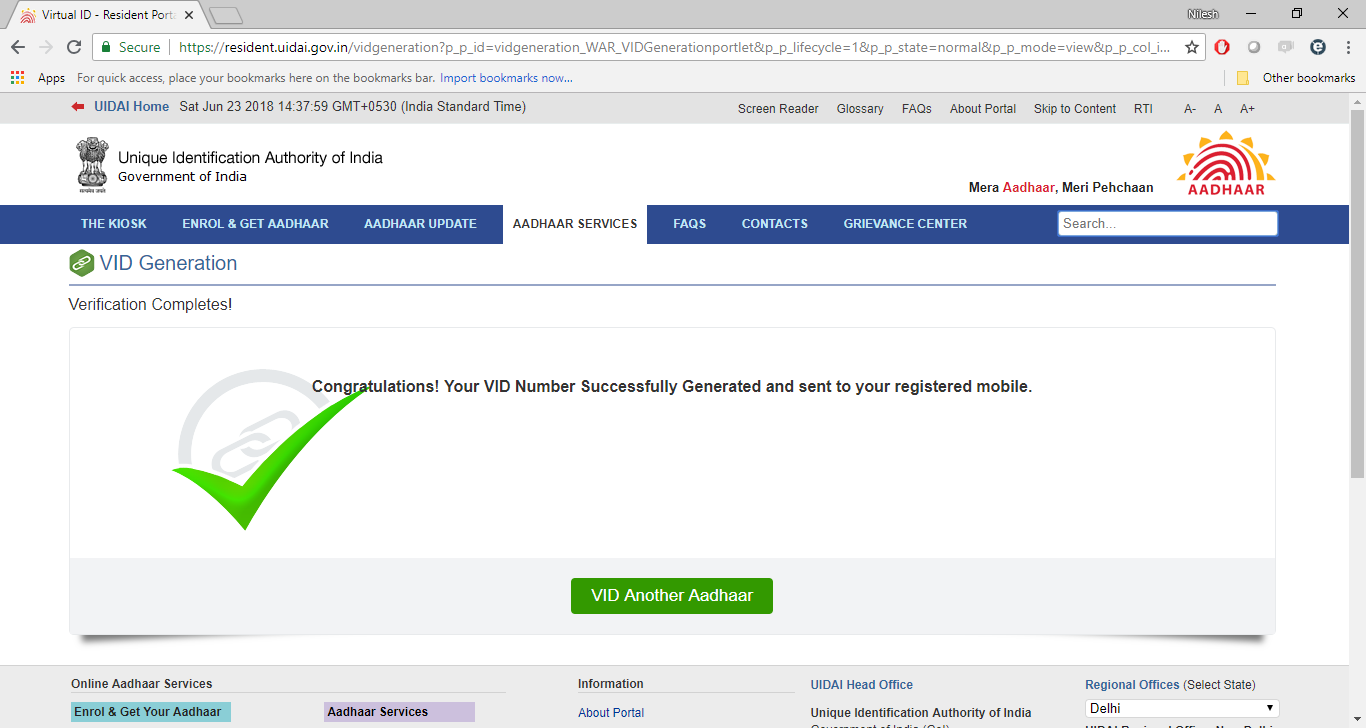Image resolution: width=1366 pixels, height=728 pixels.
Task: Click Skip to Content link
Action: click(x=1075, y=109)
